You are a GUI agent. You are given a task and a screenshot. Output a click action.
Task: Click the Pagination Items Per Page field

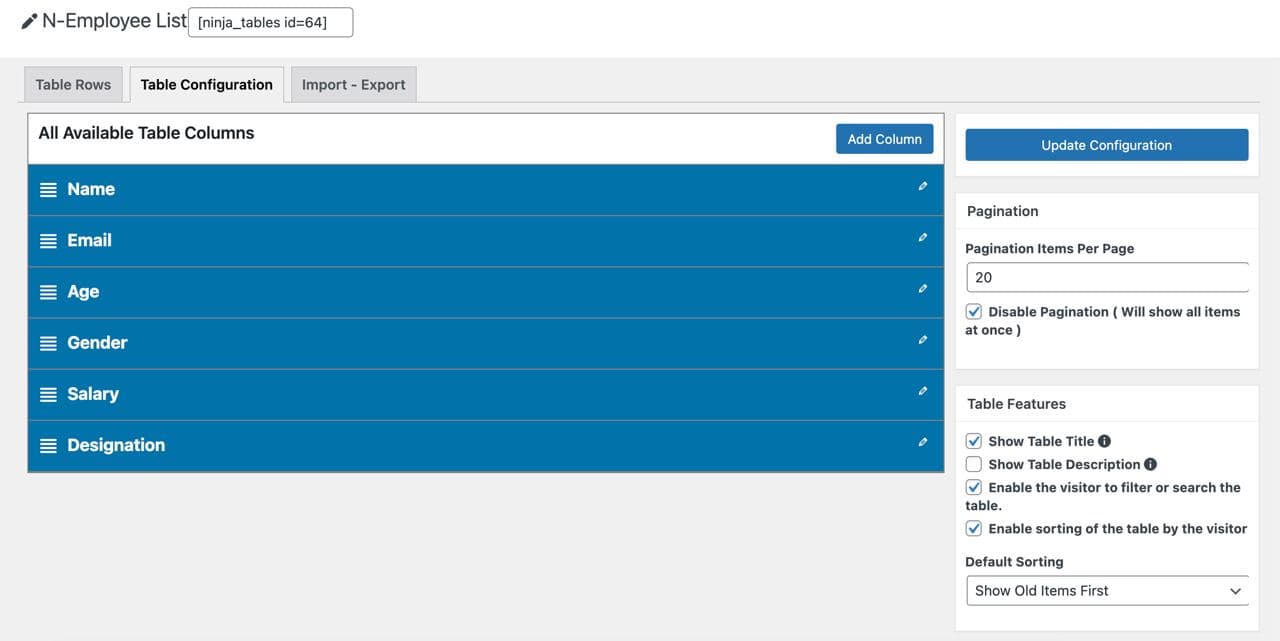[x=1106, y=277]
